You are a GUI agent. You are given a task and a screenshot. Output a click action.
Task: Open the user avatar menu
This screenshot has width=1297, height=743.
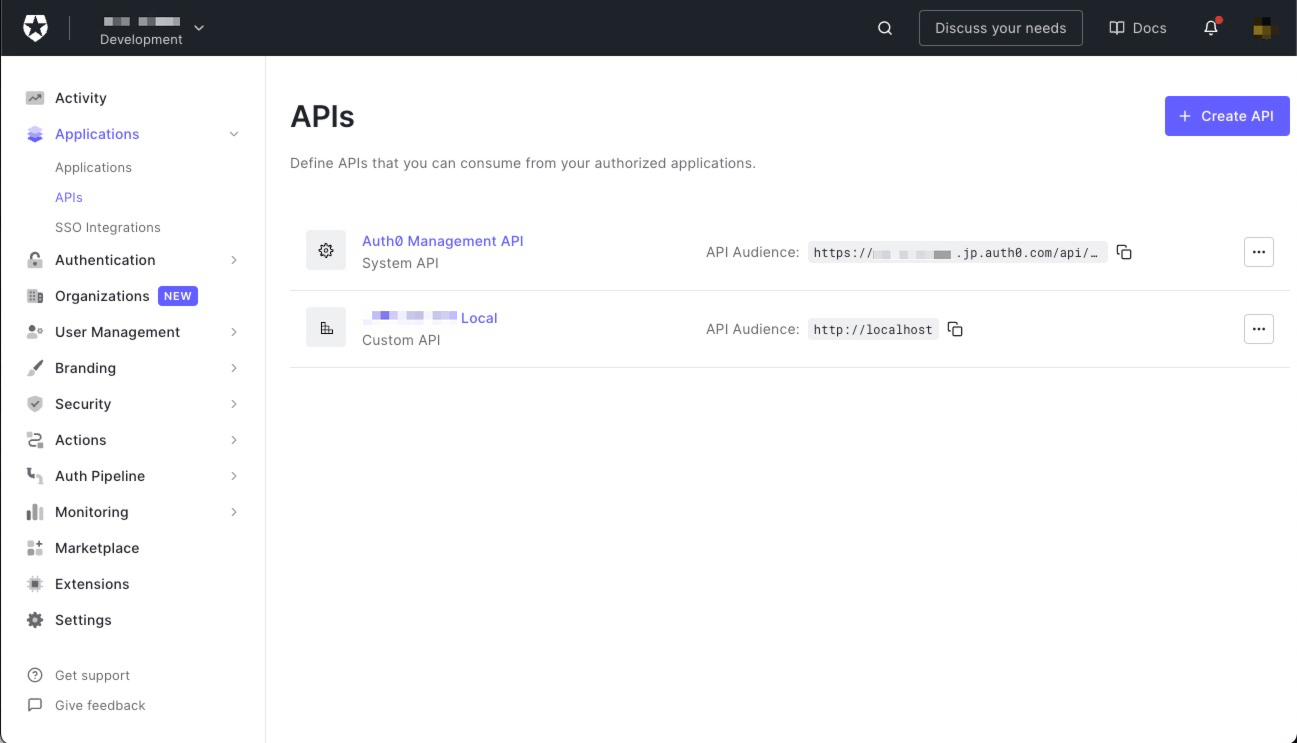(1261, 28)
